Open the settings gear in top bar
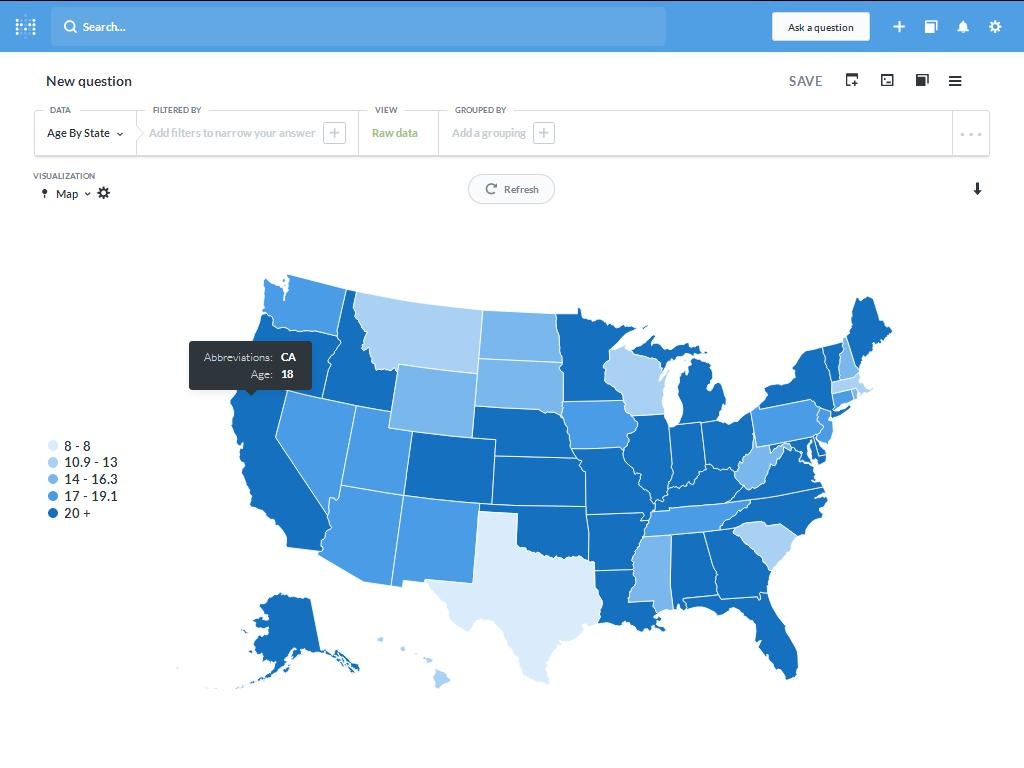1024x768 pixels. [995, 27]
